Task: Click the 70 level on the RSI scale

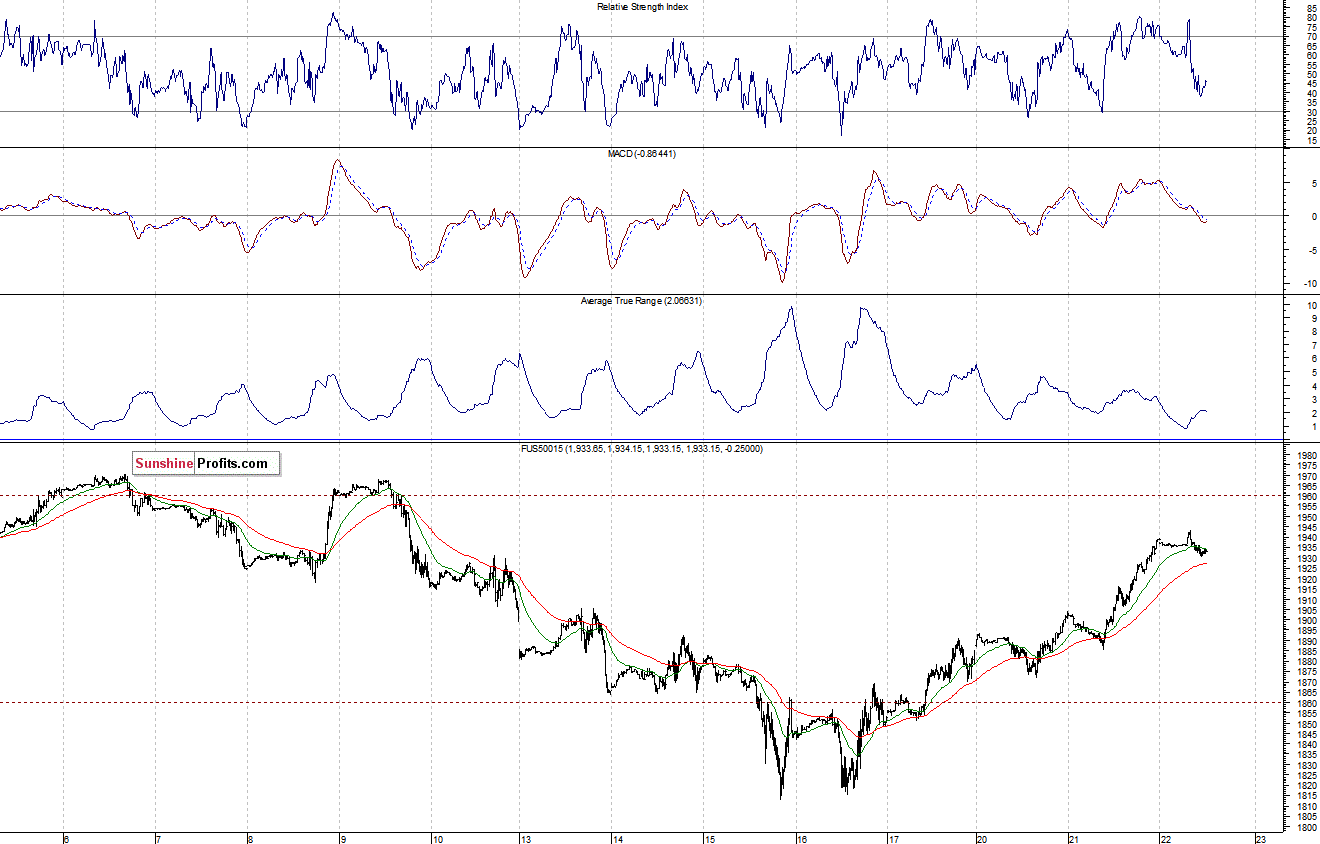Action: tap(1310, 36)
